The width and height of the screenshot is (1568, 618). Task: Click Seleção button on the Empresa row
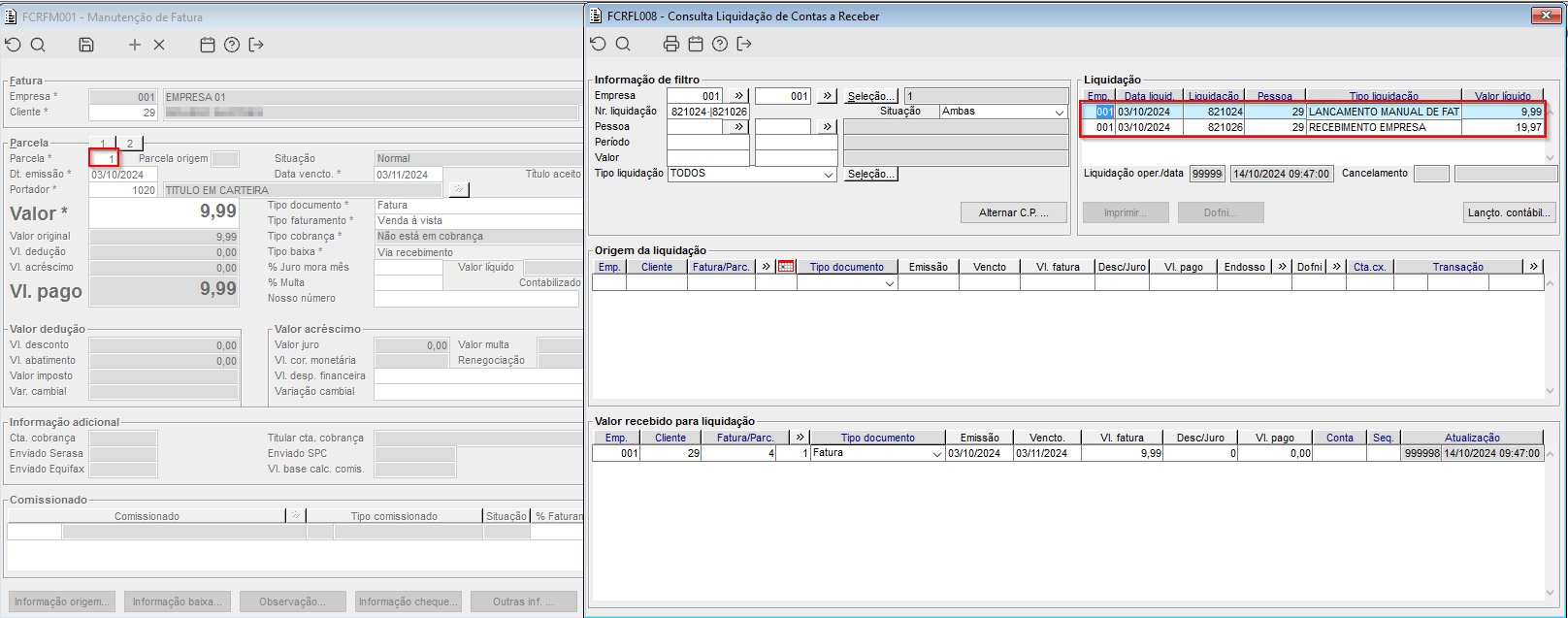click(871, 96)
